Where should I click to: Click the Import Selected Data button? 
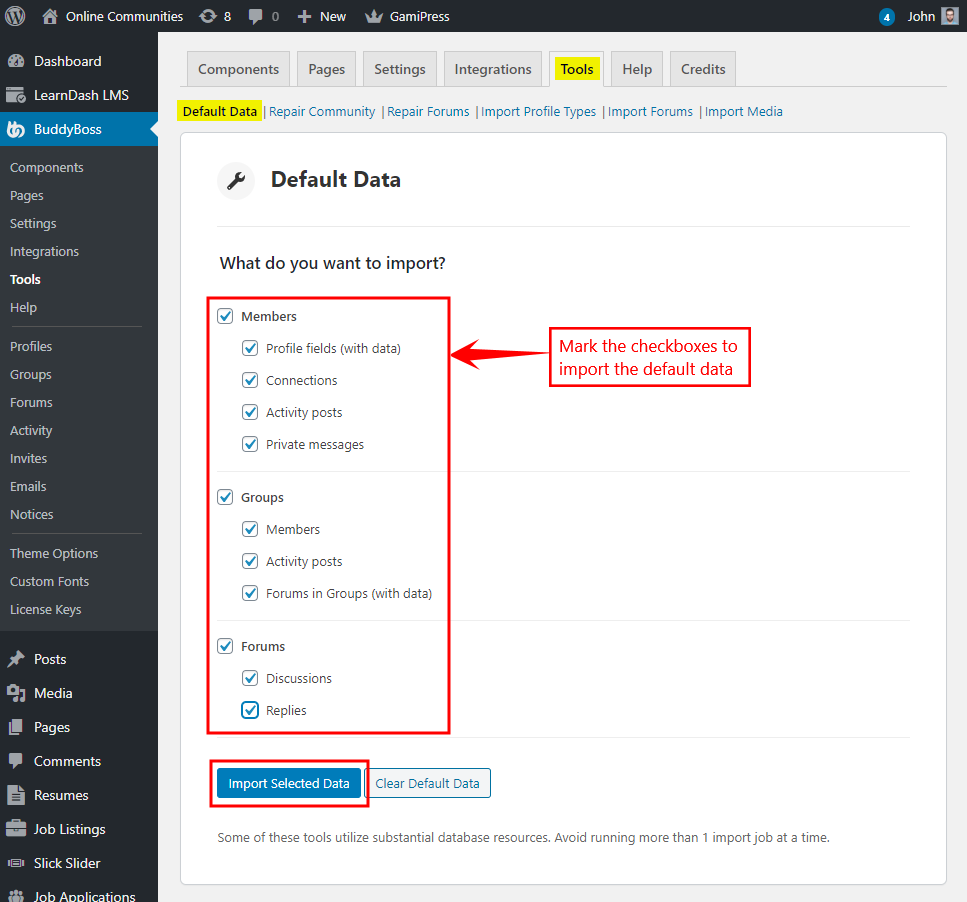click(288, 783)
